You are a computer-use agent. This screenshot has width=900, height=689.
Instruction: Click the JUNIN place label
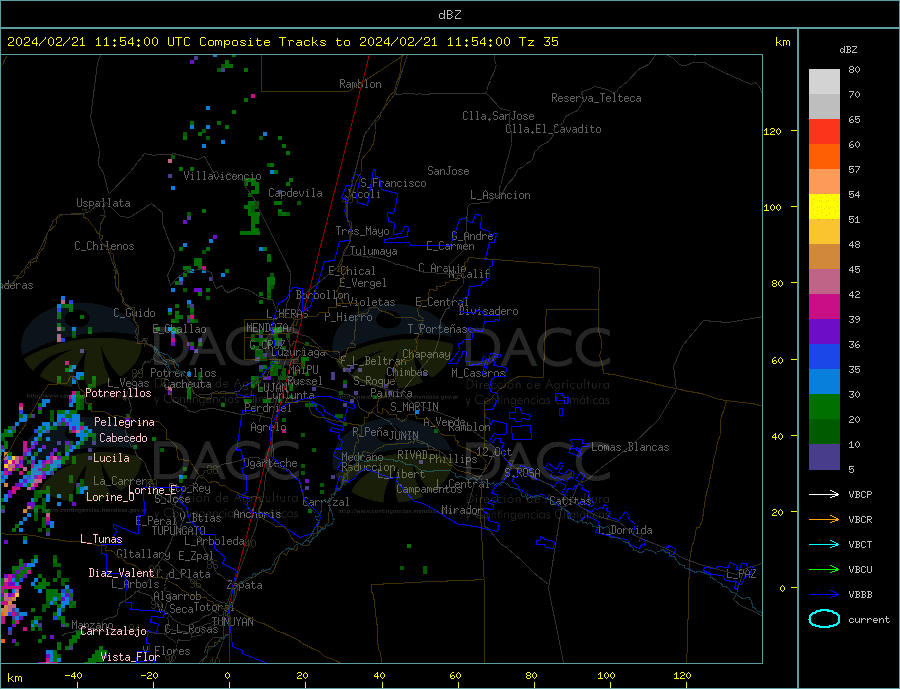click(404, 436)
